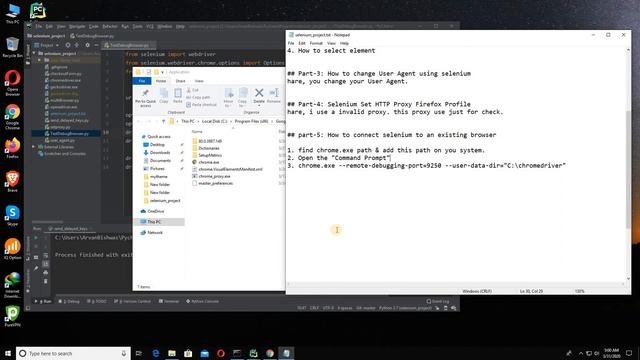Open PyCharm Version Control tab
This screenshot has width=640, height=360.
click(x=132, y=301)
